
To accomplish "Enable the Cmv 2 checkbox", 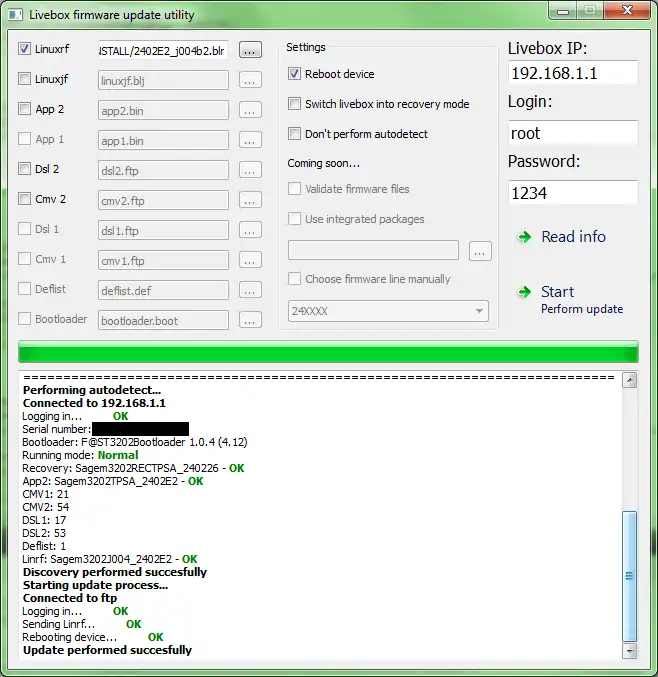I will point(25,199).
